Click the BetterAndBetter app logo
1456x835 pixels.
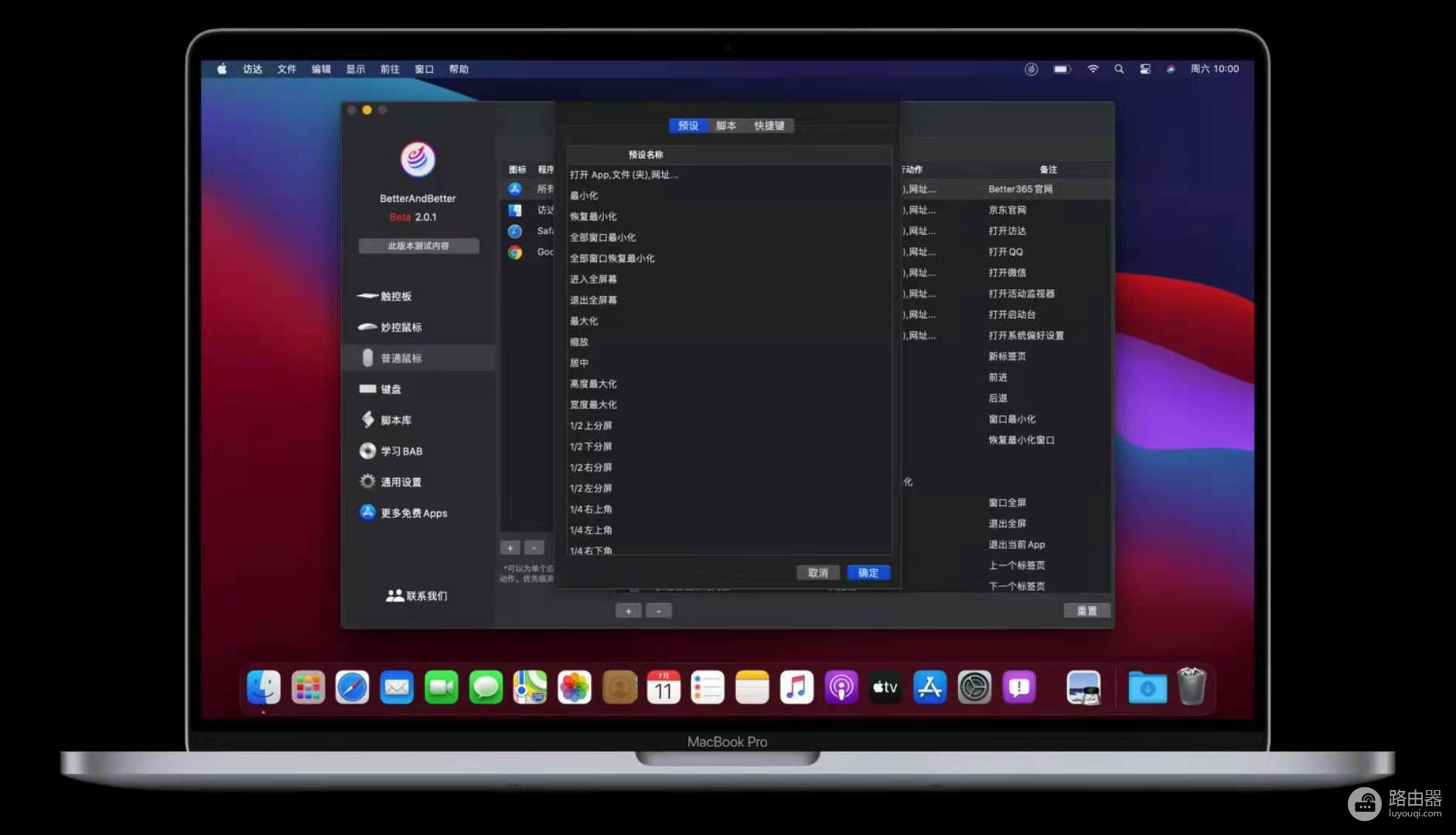point(418,159)
